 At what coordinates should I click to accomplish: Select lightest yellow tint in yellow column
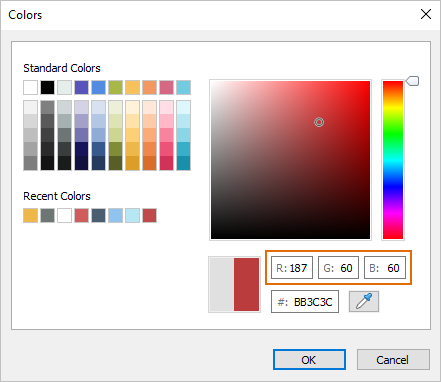[132, 107]
